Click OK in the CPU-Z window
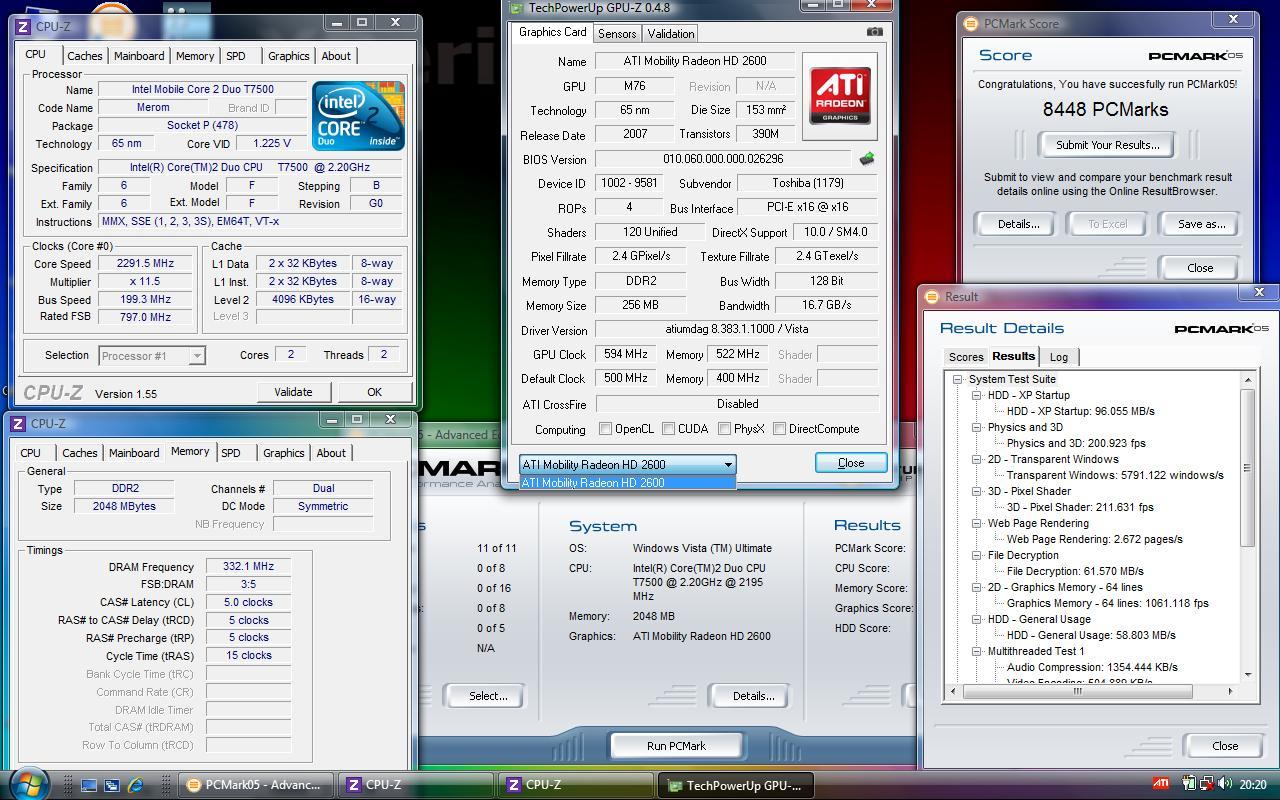The height and width of the screenshot is (800, 1280). [x=374, y=392]
